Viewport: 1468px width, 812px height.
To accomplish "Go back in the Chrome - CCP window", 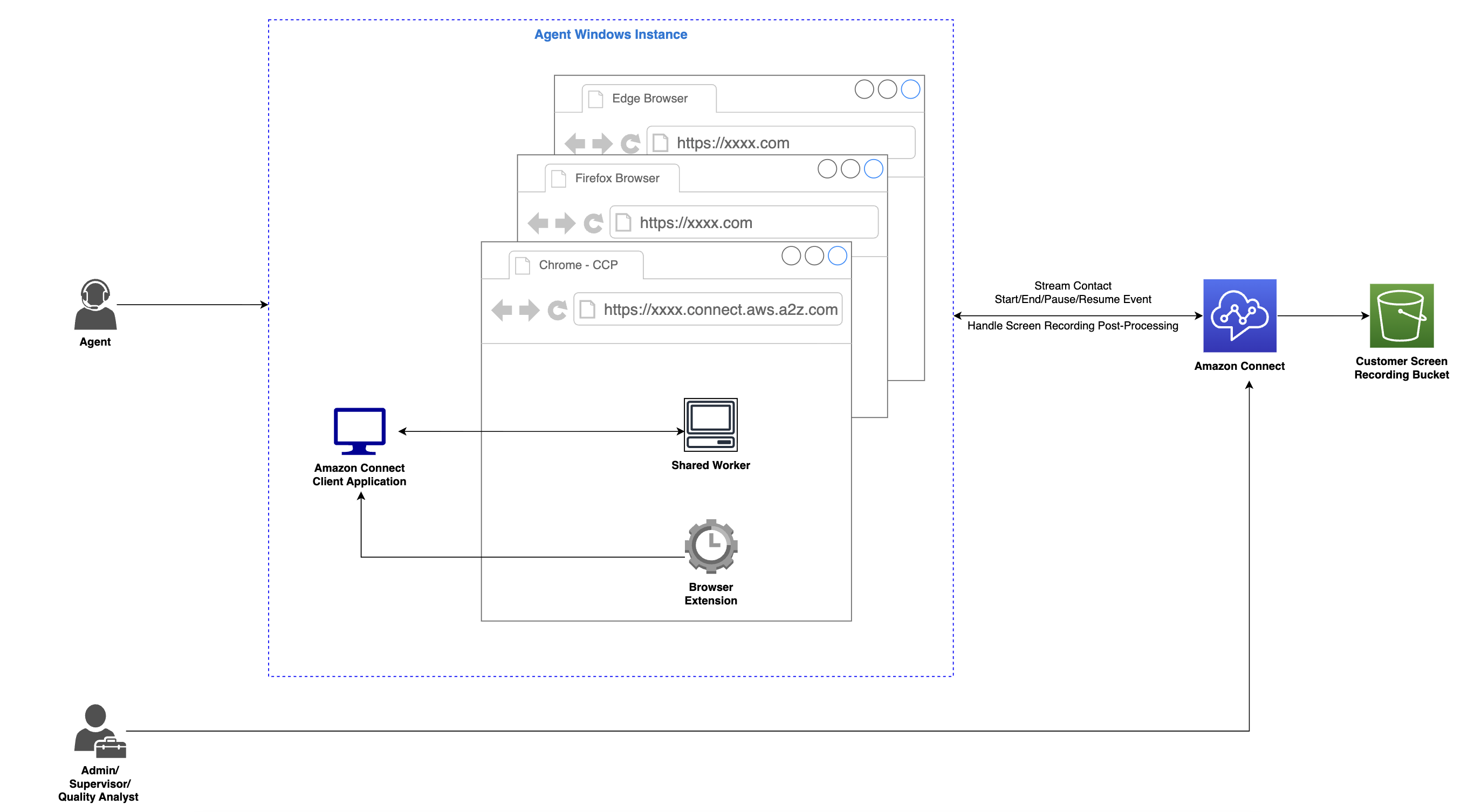I will coord(502,310).
